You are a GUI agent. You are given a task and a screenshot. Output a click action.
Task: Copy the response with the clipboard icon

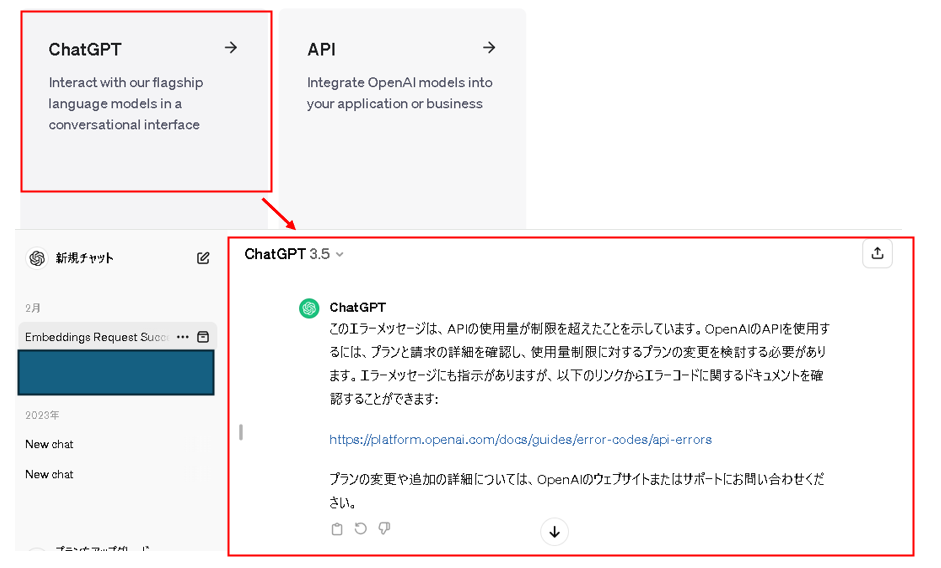pyautogui.click(x=337, y=529)
